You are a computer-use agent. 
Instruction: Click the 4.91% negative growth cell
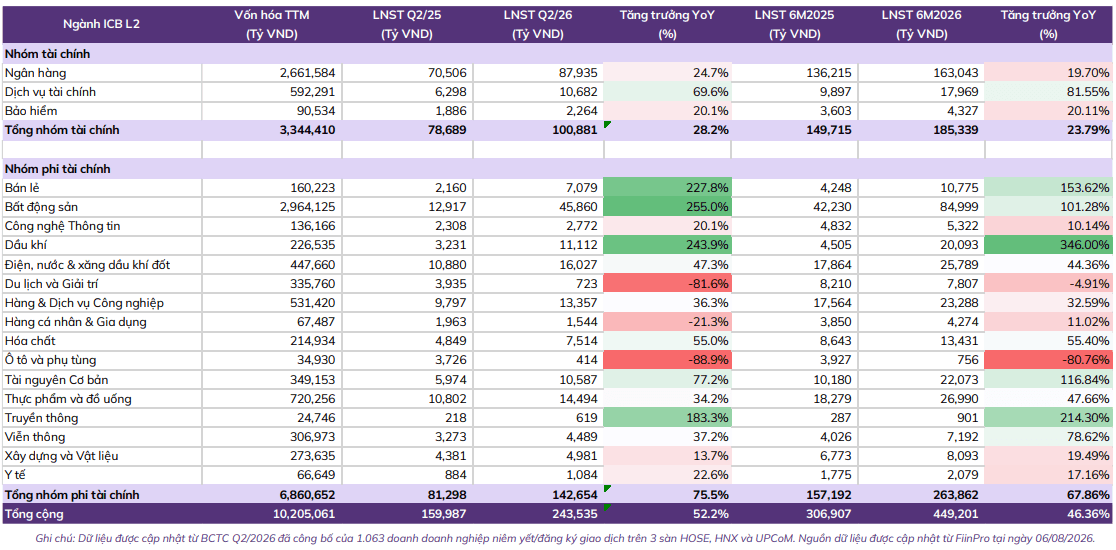point(1049,284)
